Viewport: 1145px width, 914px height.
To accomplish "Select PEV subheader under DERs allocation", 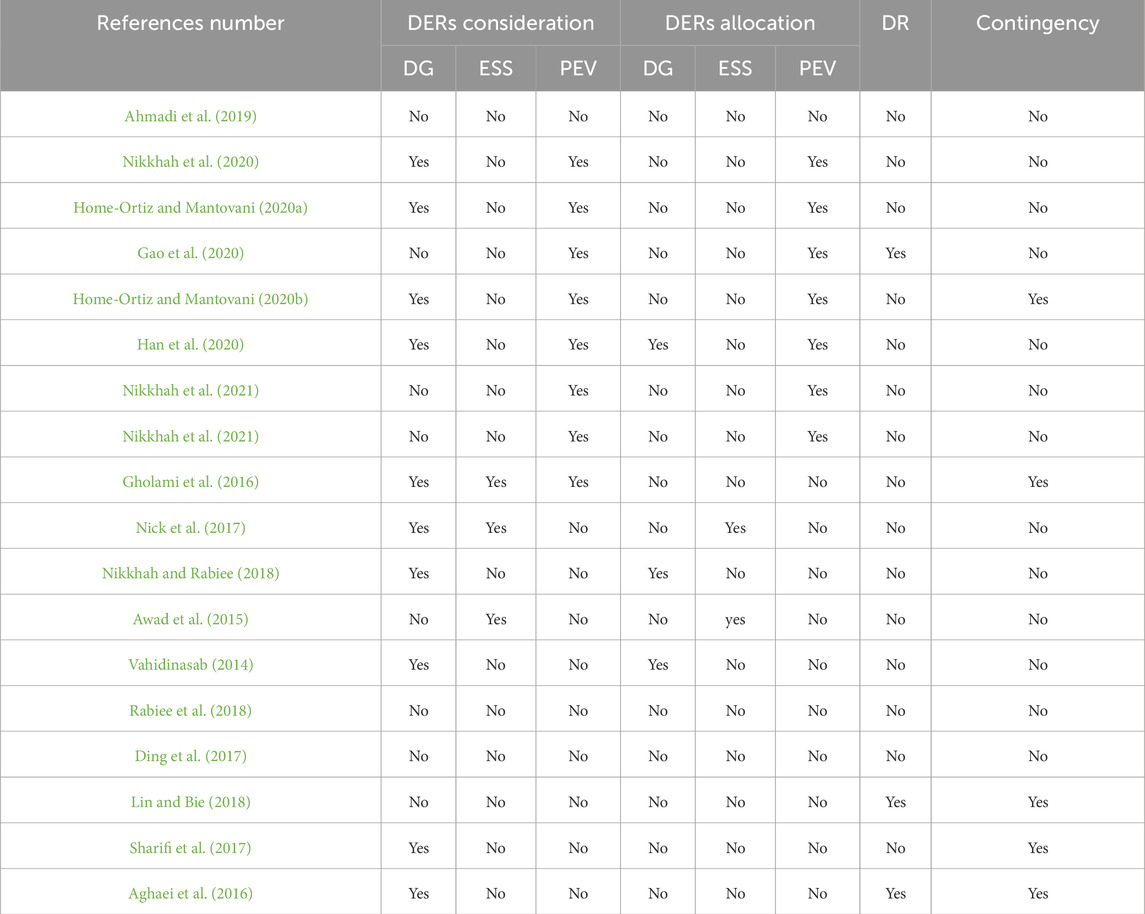I will (x=817, y=69).
